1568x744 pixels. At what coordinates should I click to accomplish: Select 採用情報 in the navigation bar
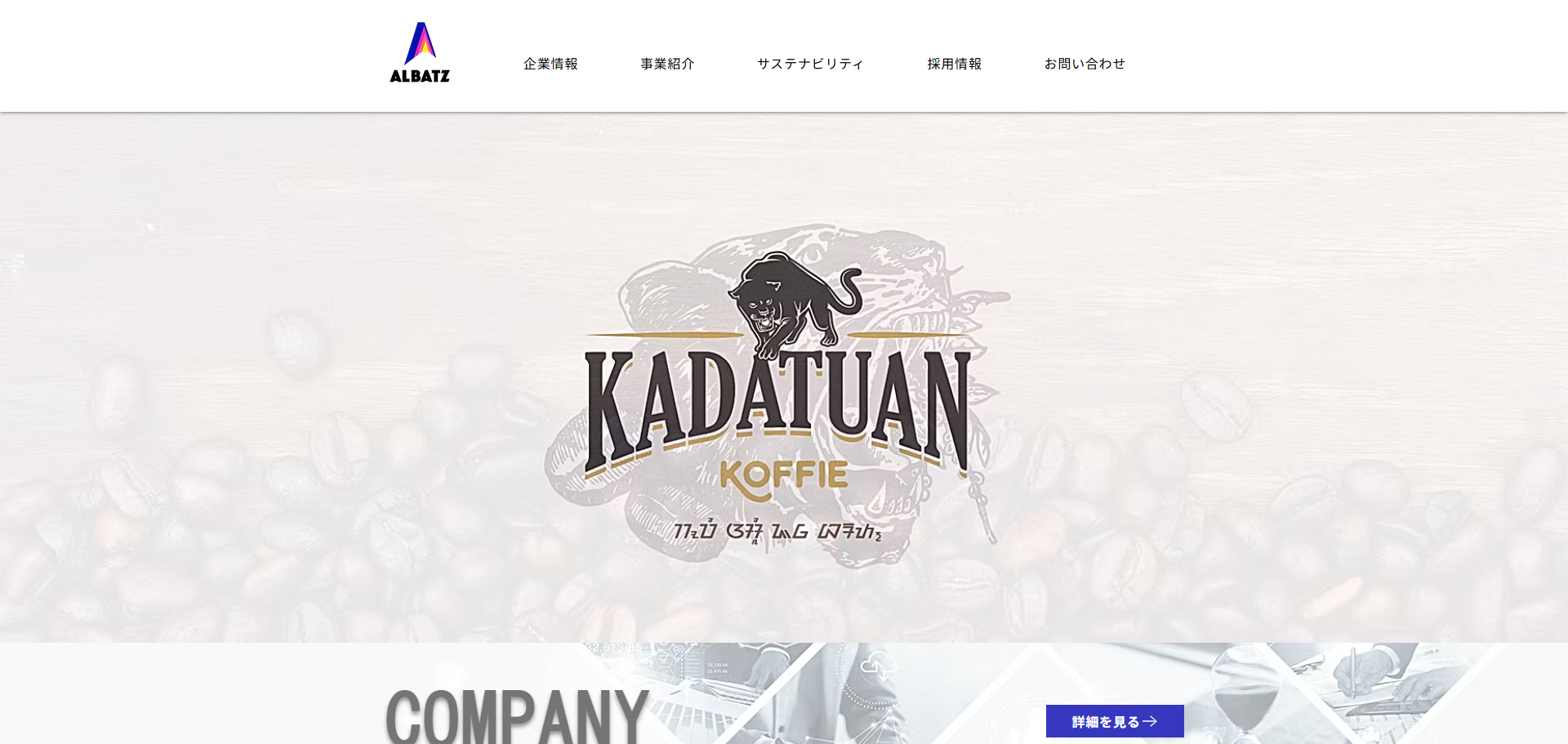(x=954, y=64)
